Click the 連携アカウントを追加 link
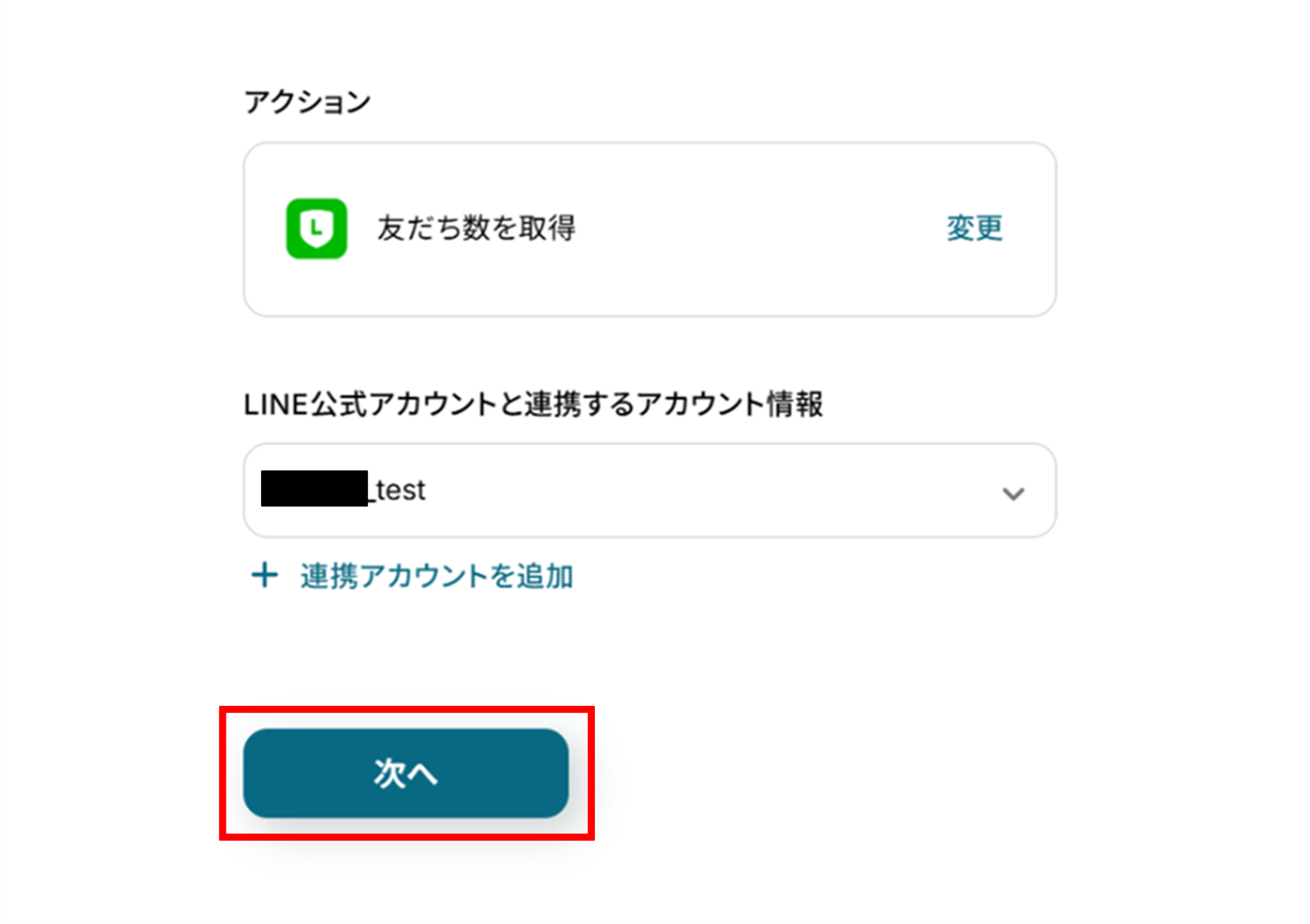The width and height of the screenshot is (1310, 924). pos(436,576)
